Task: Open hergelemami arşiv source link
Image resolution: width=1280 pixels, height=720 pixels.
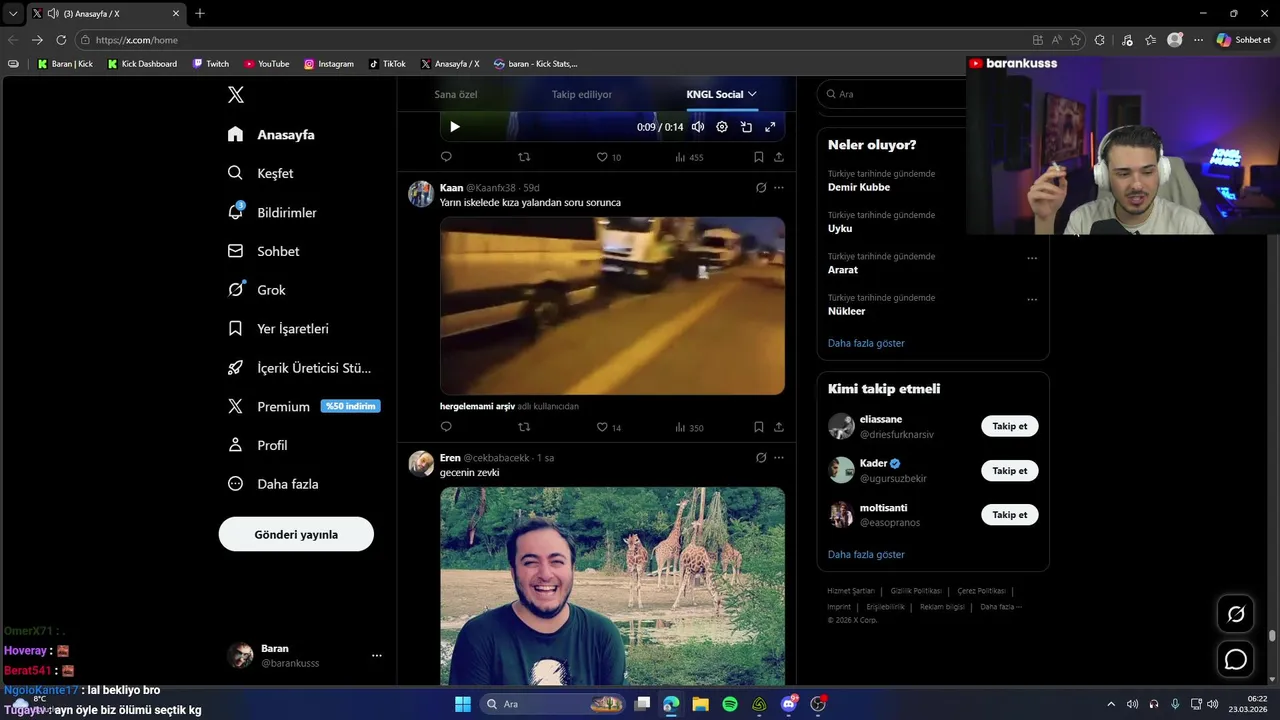Action: (x=477, y=406)
